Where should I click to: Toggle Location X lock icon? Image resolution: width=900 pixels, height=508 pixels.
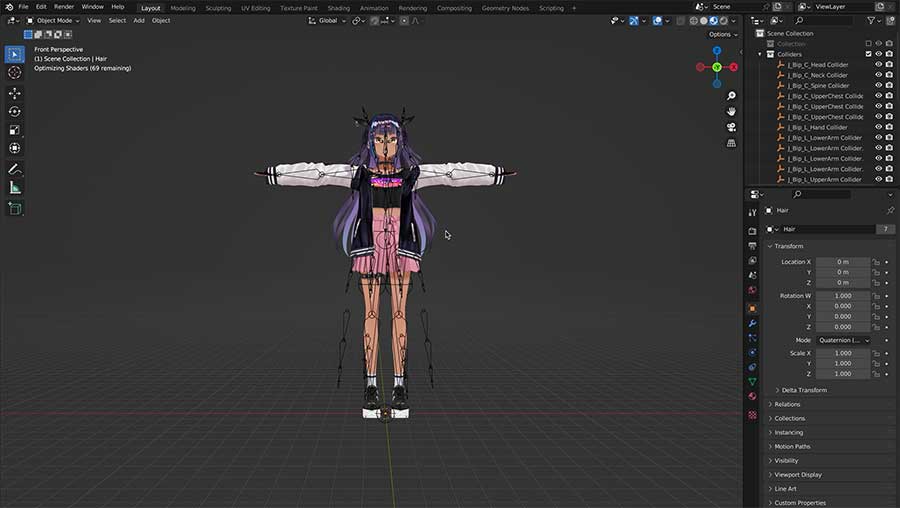[x=876, y=262]
